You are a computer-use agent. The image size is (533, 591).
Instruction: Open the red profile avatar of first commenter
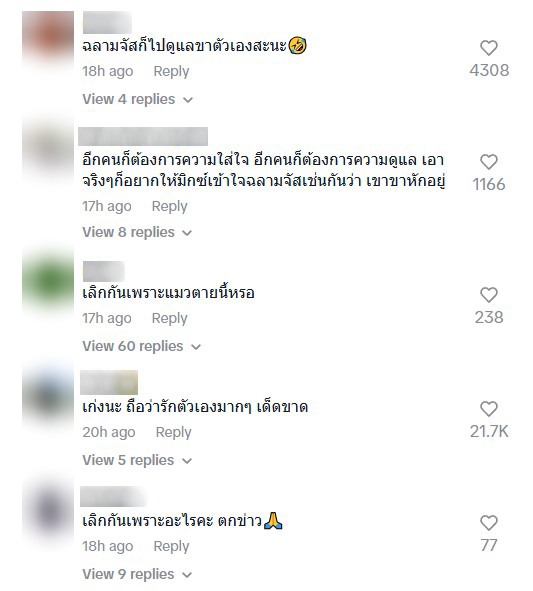(x=48, y=37)
